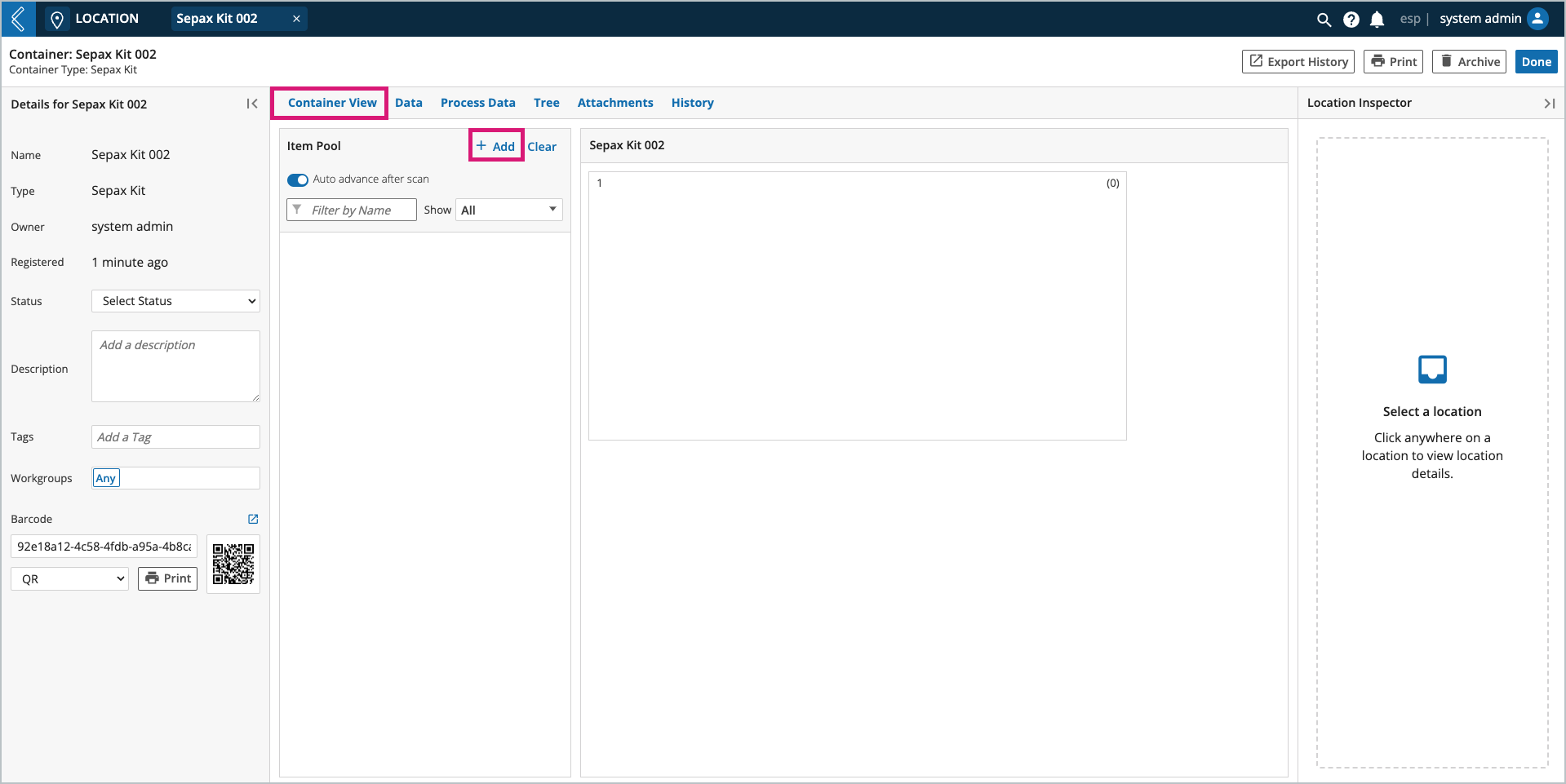
Task: Open the Select Status dropdown
Action: 175,301
